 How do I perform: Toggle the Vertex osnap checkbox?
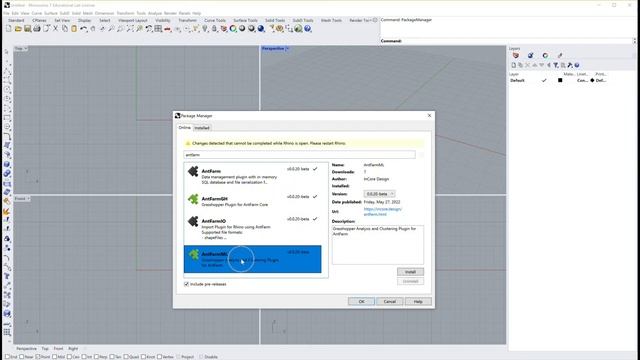pyautogui.click(x=160, y=357)
